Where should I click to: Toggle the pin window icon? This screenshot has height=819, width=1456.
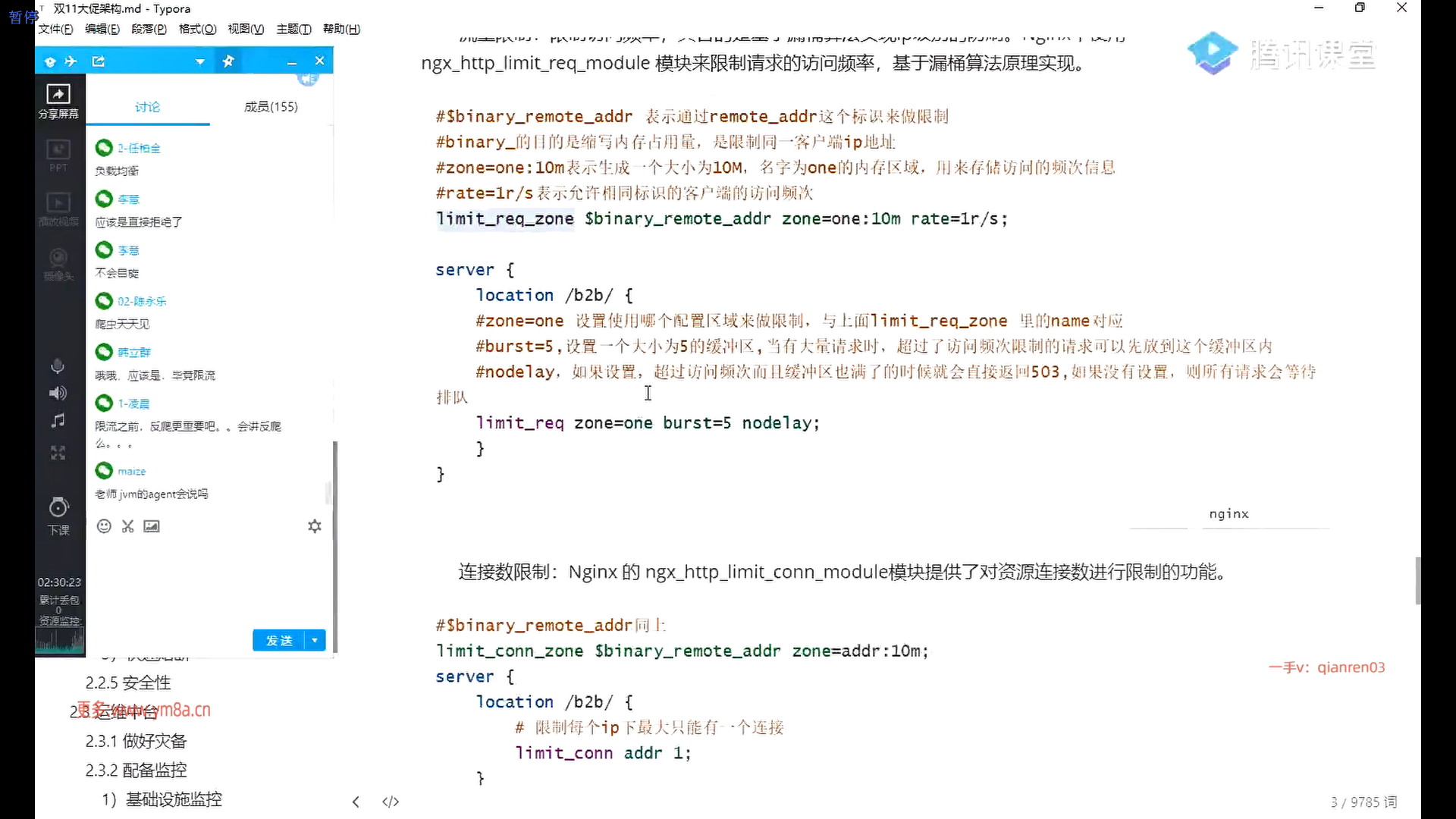[228, 61]
